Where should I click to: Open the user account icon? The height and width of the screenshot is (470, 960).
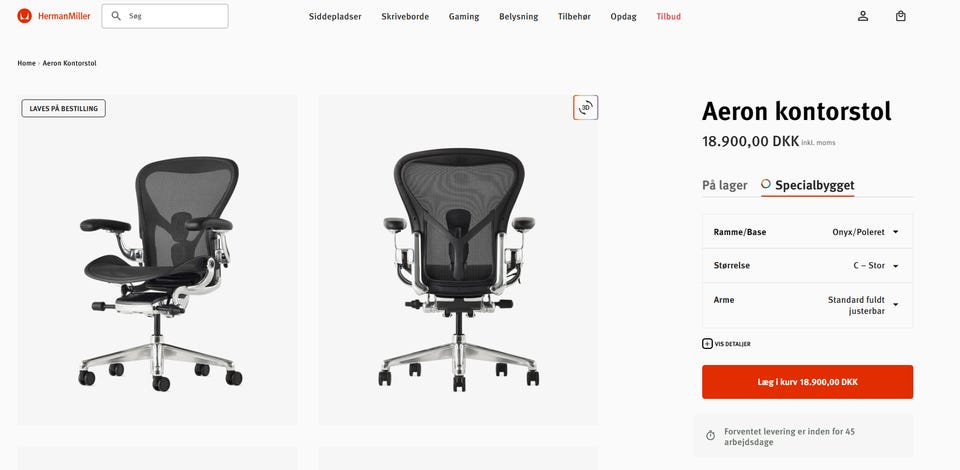863,17
